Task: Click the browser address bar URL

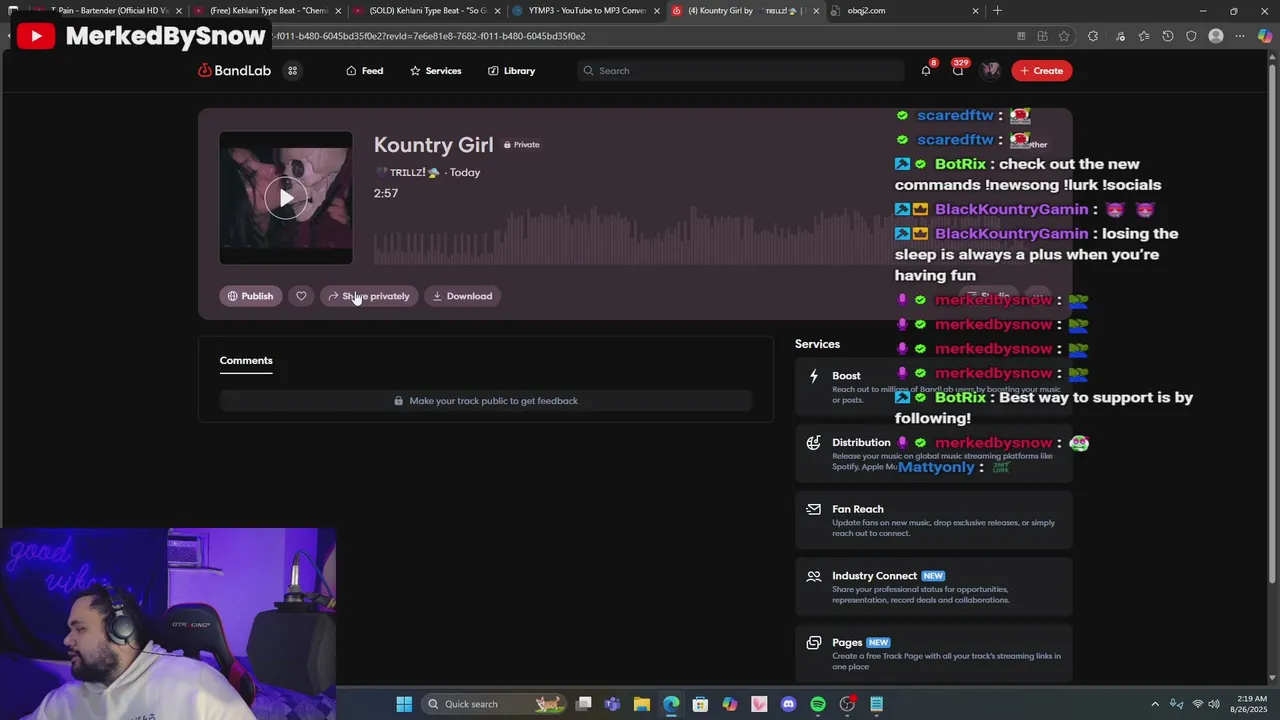Action: coord(430,36)
